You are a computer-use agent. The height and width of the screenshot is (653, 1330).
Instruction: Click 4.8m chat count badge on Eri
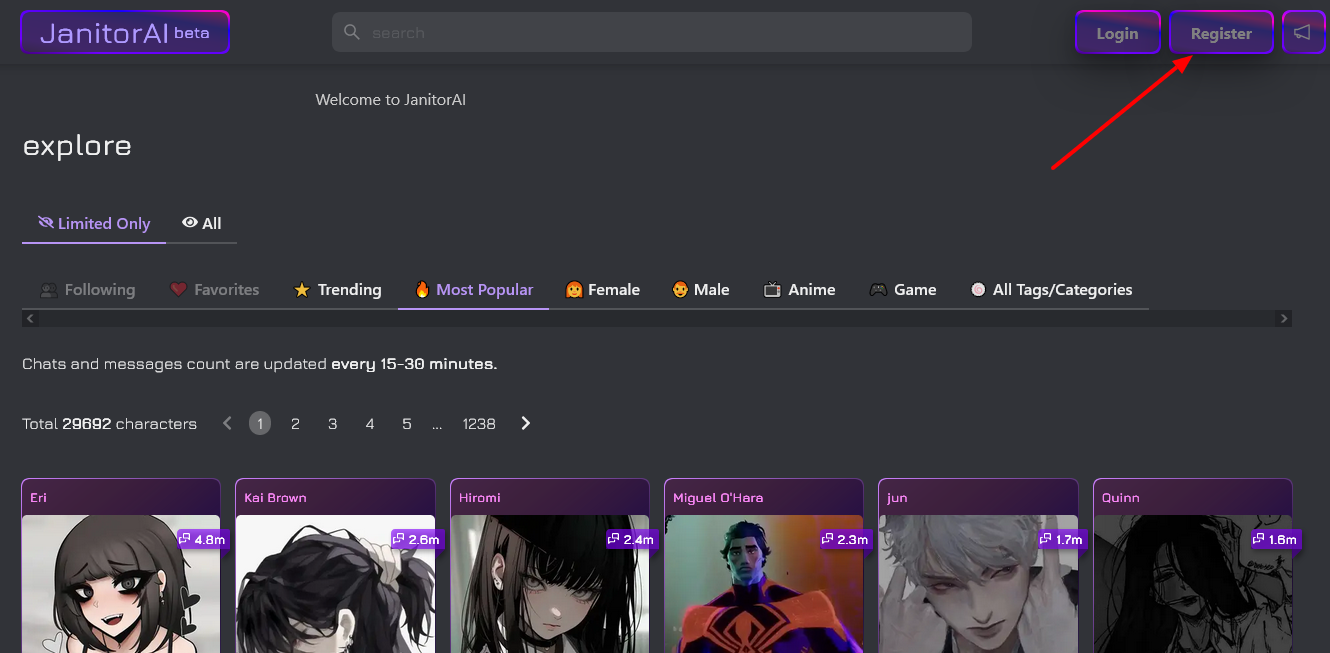point(204,539)
